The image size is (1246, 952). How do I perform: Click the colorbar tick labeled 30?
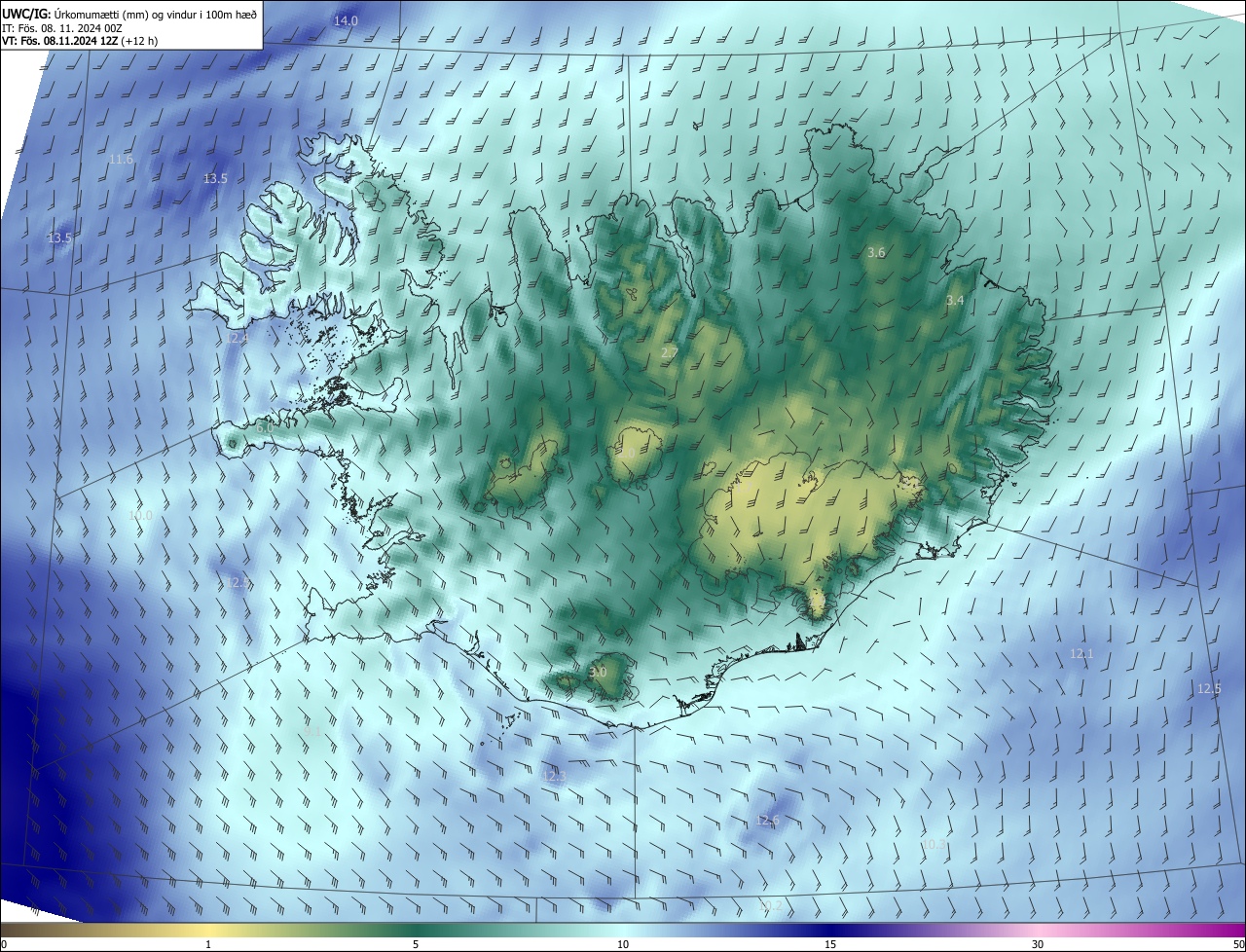pyautogui.click(x=1038, y=944)
